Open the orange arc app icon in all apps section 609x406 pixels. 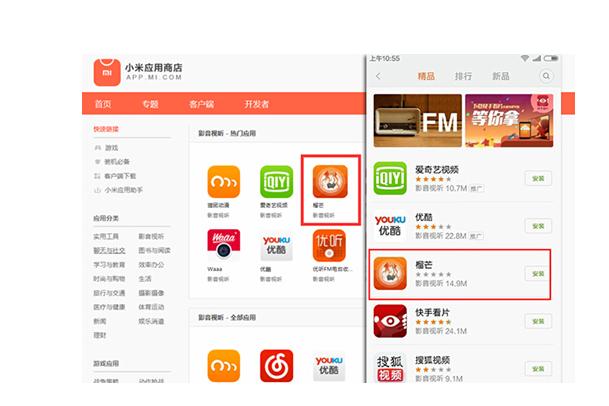tap(223, 366)
